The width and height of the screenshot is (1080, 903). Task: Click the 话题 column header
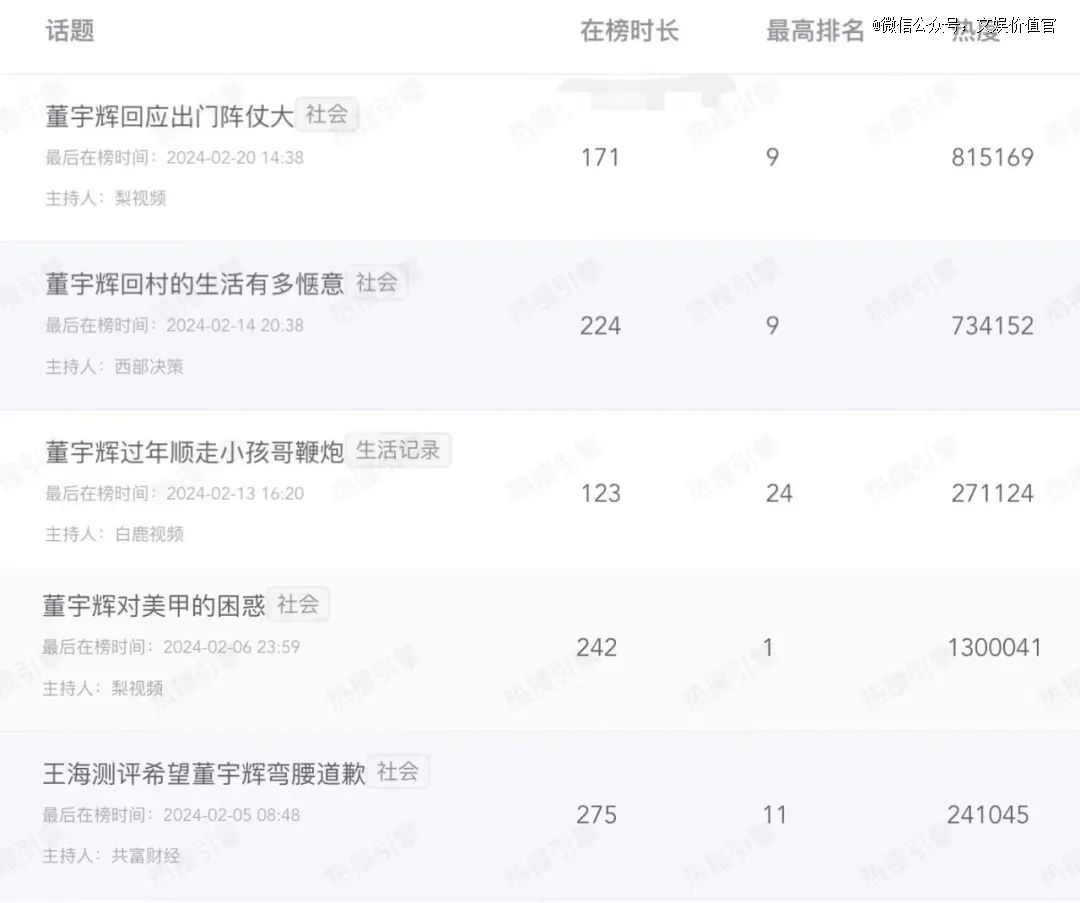pos(70,31)
